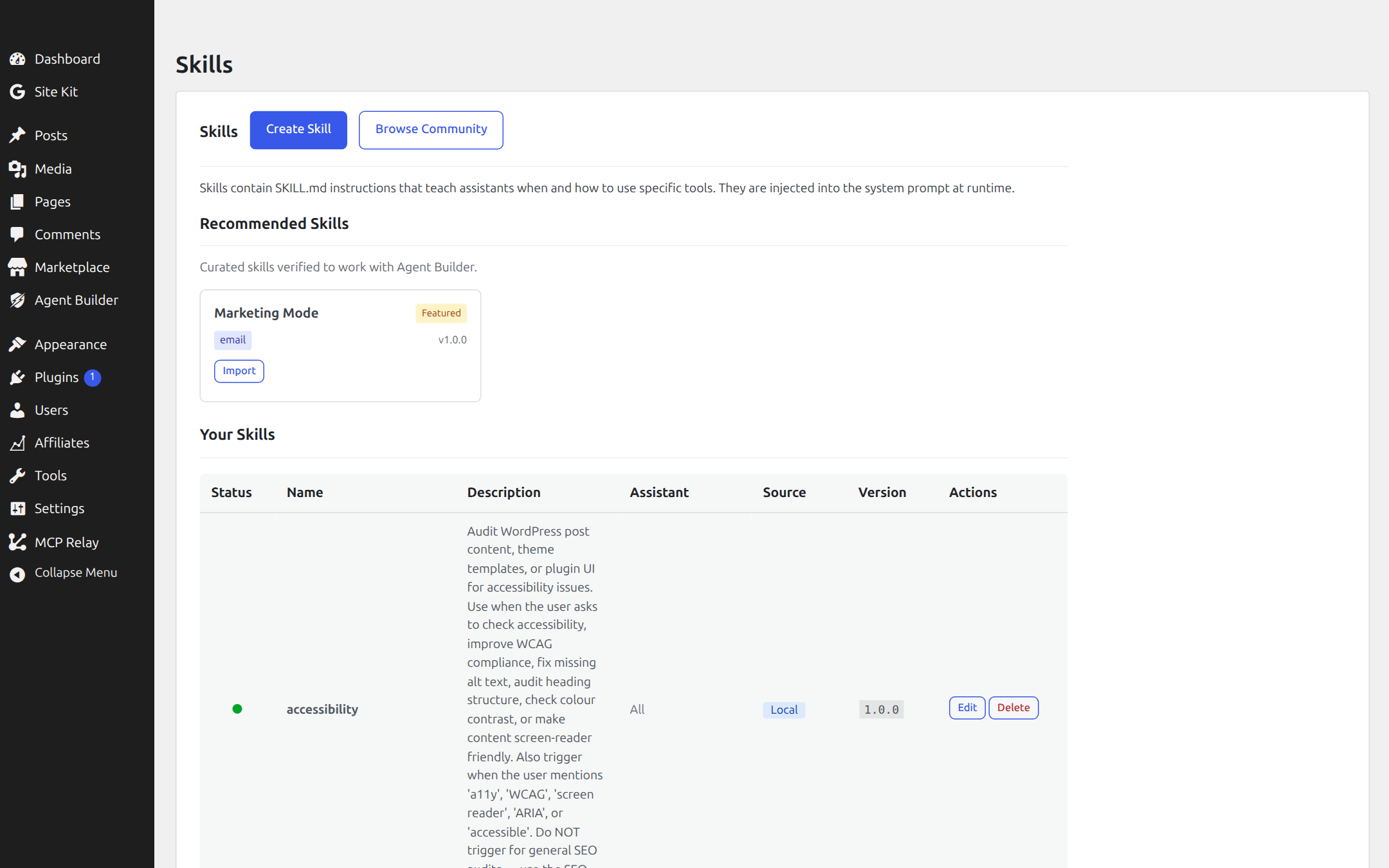Click the Browse Community button
This screenshot has height=868, width=1389.
tap(431, 130)
